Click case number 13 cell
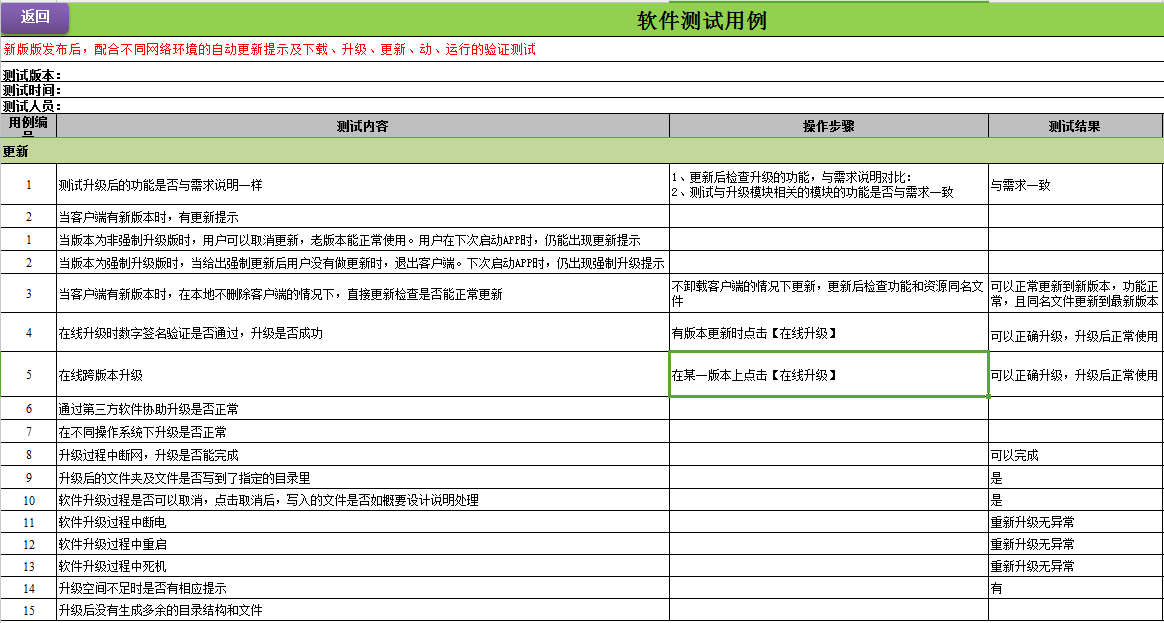The image size is (1164, 623). point(29,567)
